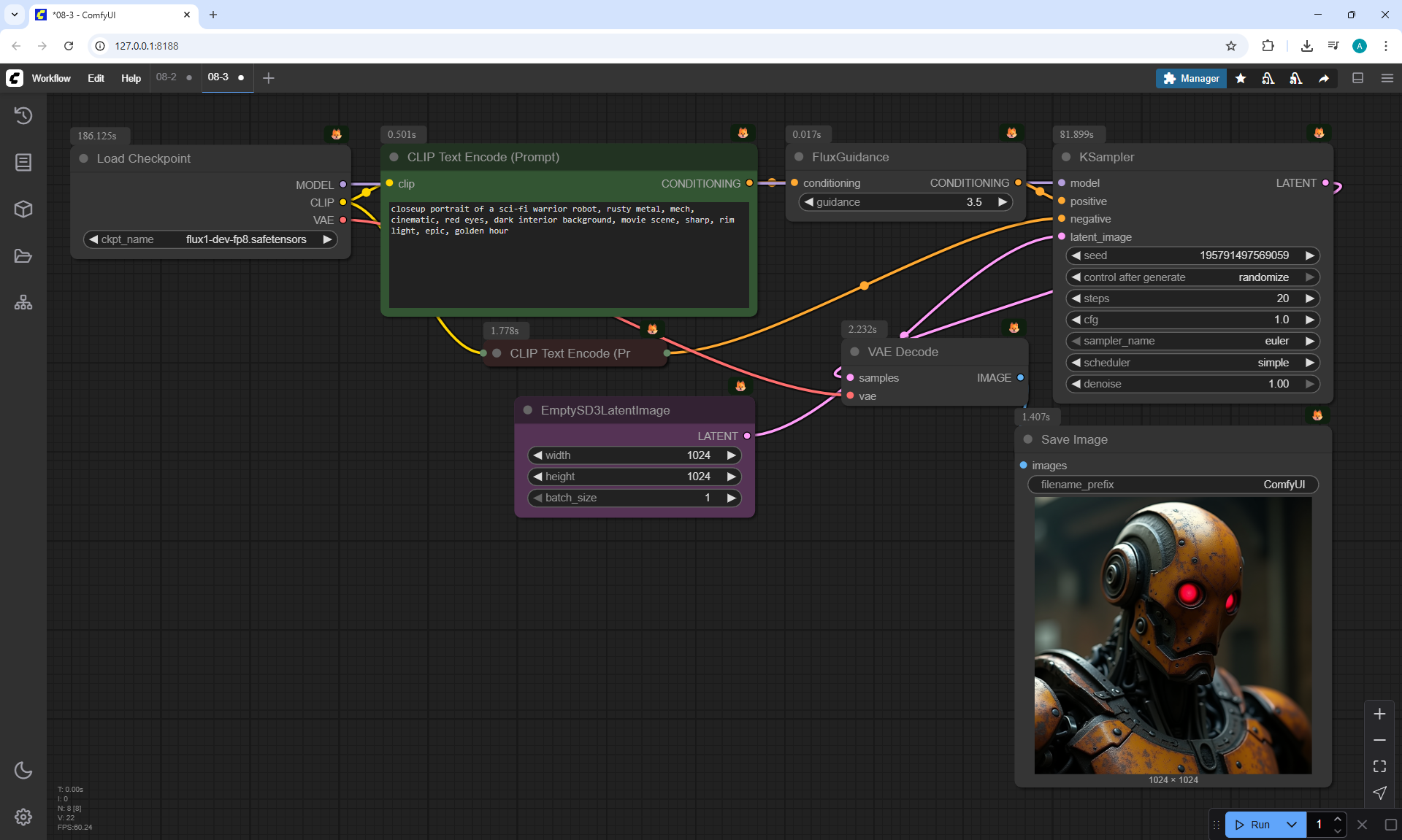This screenshot has width=1402, height=840.
Task: Toggle dark theme moon icon
Action: click(23, 770)
